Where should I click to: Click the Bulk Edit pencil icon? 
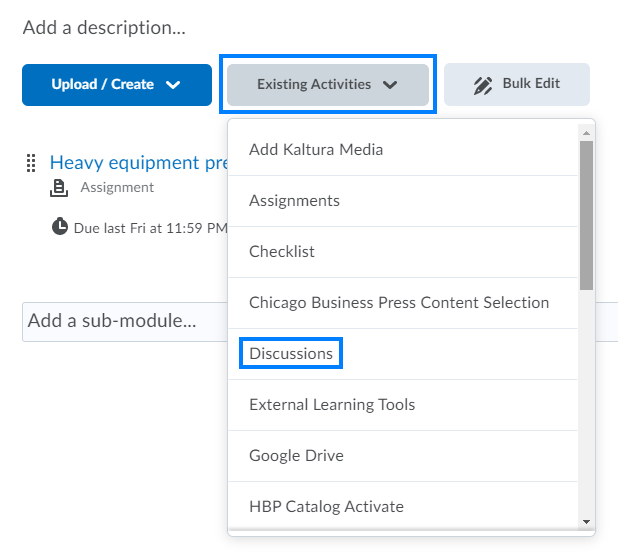(x=483, y=85)
